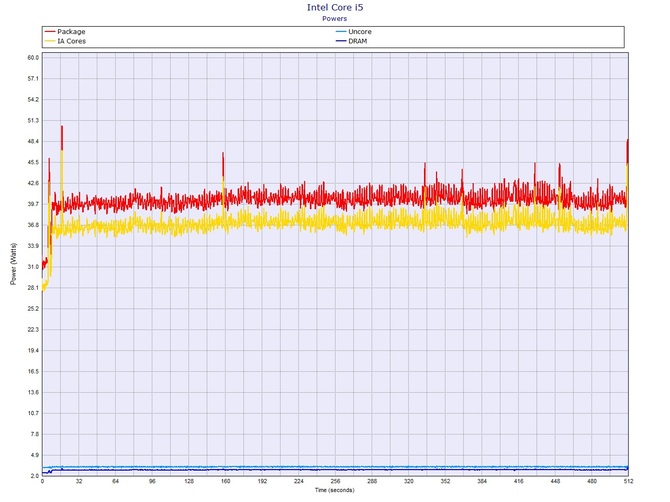Click the 448 time axis tick label
The width and height of the screenshot is (670, 502).
click(x=555, y=481)
